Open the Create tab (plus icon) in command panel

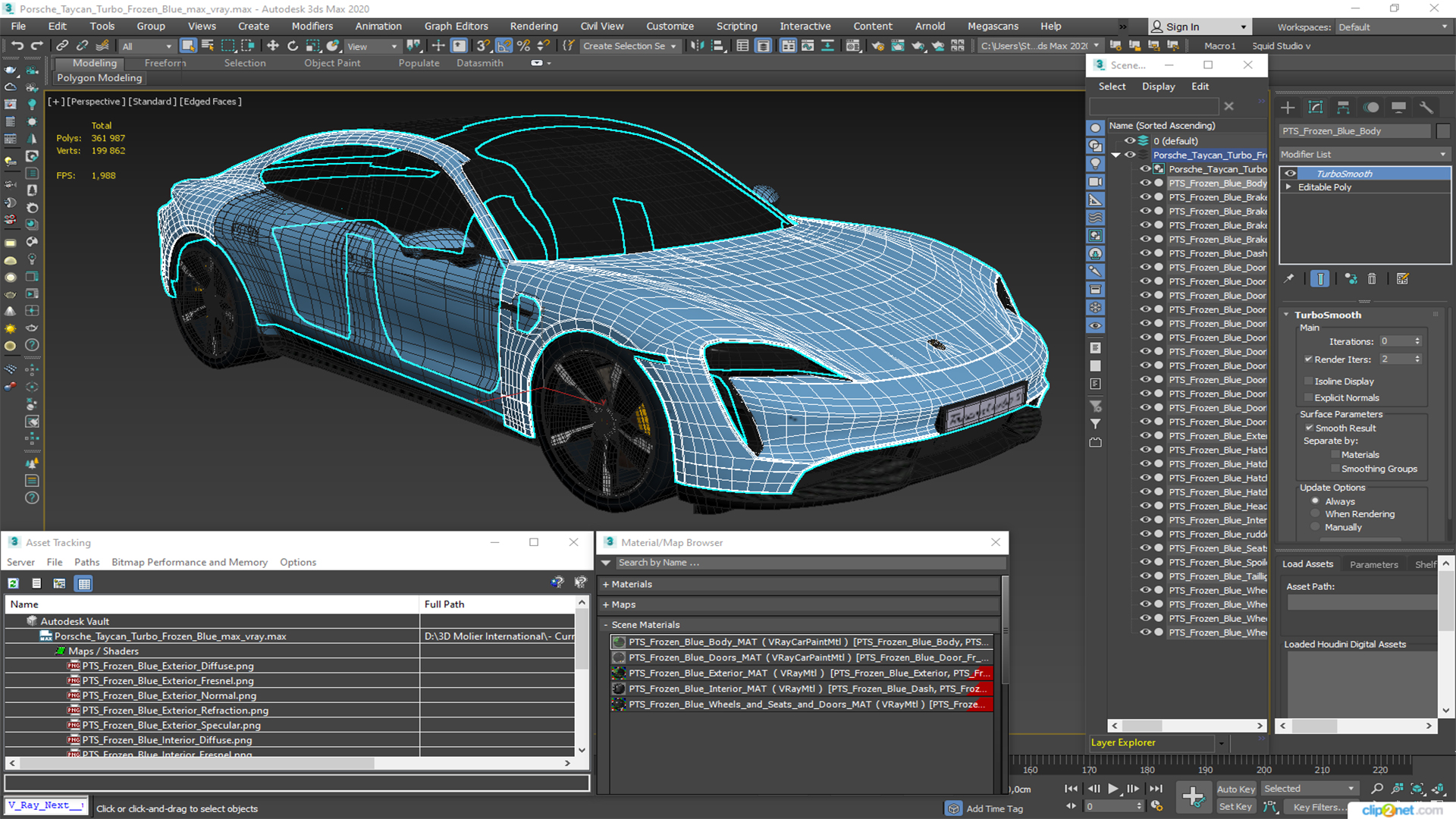(x=1288, y=108)
